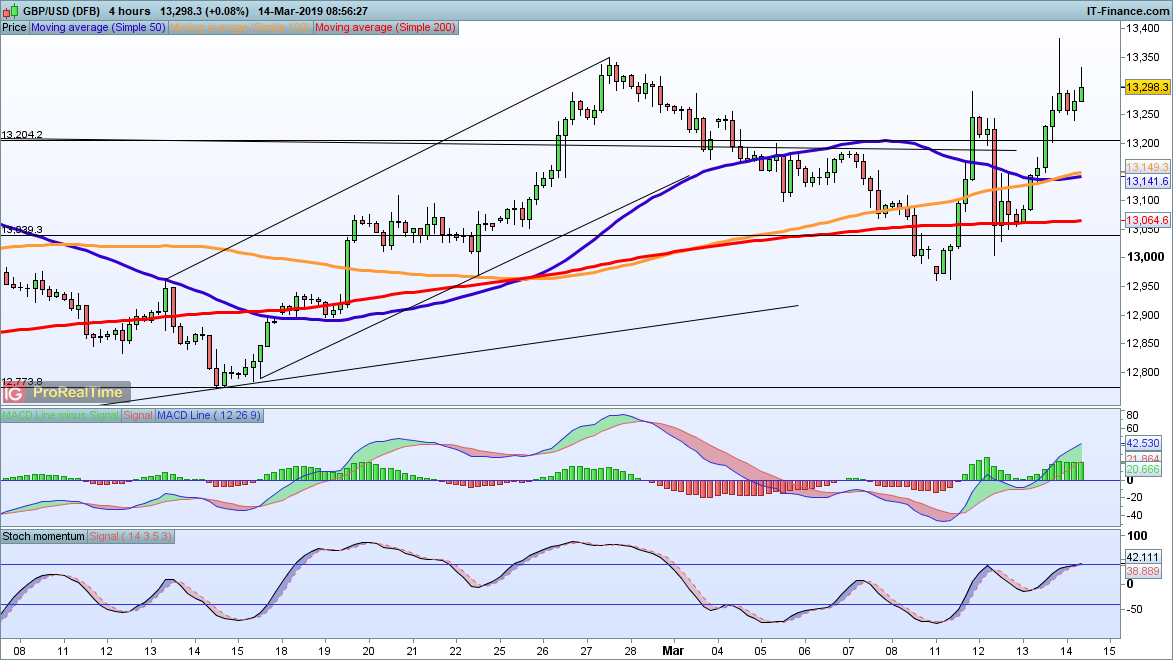
Task: Click the 12,800 price axis label
Action: [x=1145, y=372]
